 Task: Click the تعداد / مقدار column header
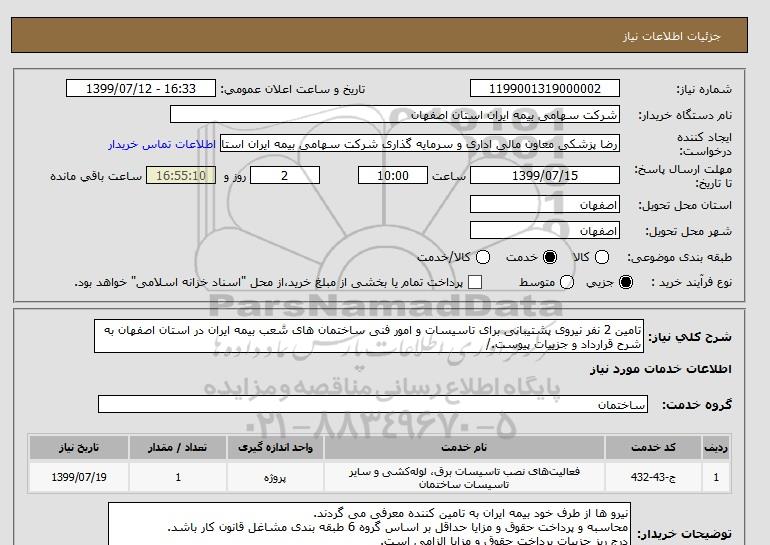coord(177,447)
